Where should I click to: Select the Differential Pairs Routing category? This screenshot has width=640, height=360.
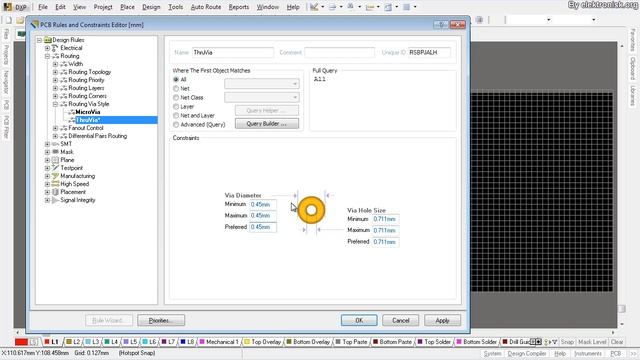98,136
